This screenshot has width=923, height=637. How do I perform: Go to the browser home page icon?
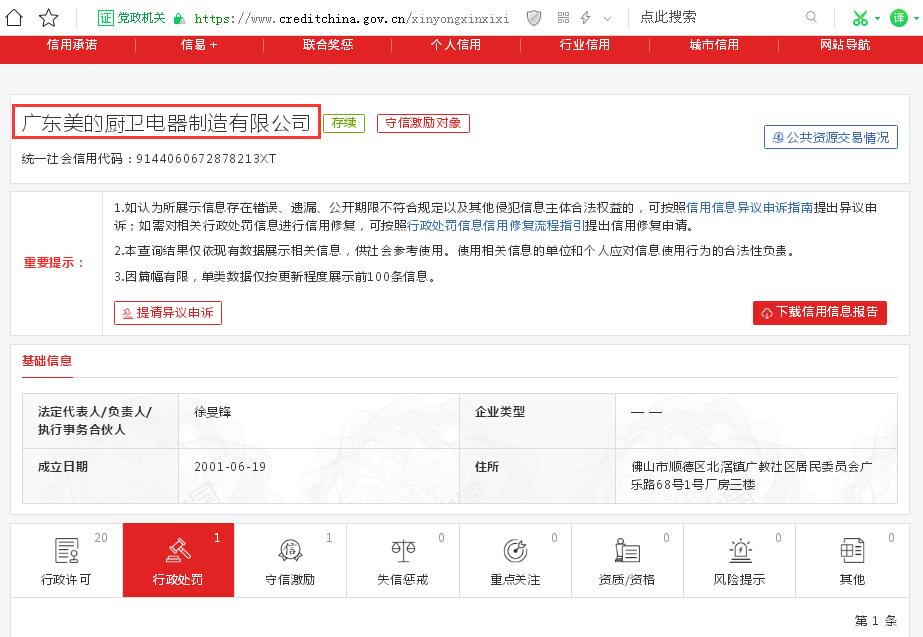(14, 18)
